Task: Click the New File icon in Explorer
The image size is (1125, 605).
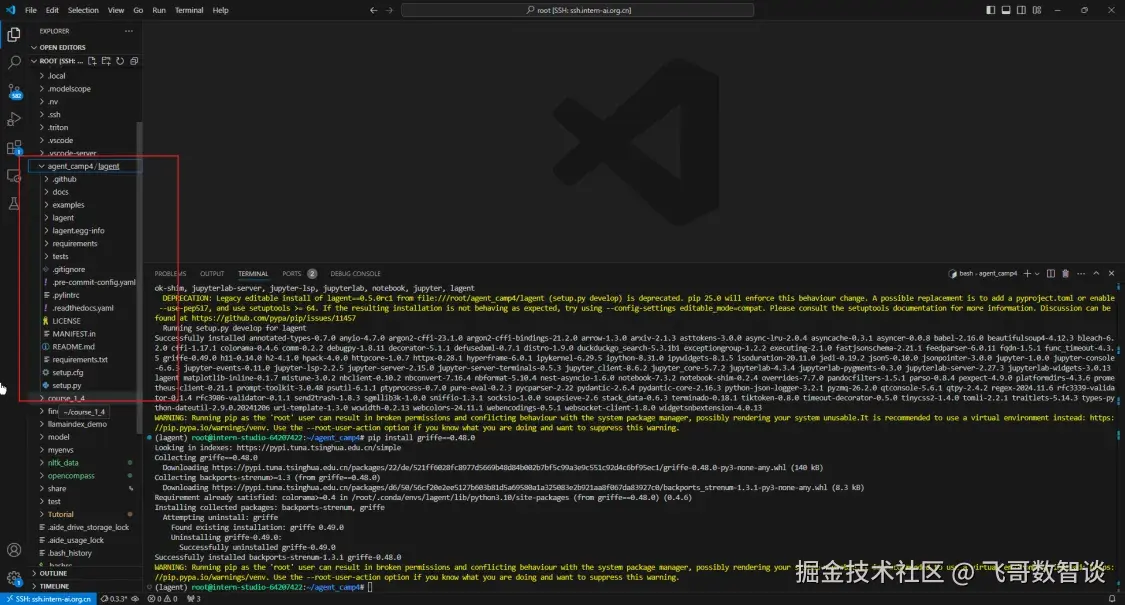Action: click(x=92, y=61)
